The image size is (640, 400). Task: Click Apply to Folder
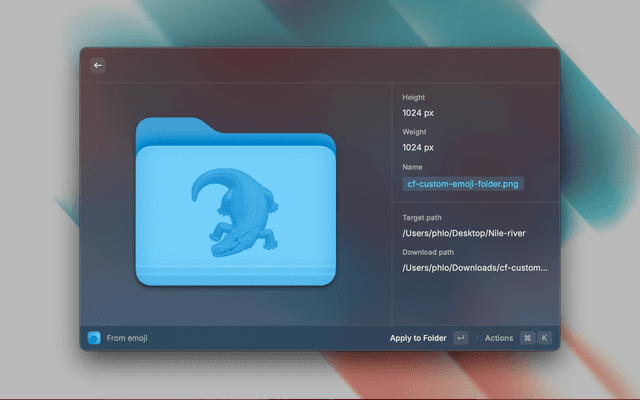pyautogui.click(x=418, y=338)
